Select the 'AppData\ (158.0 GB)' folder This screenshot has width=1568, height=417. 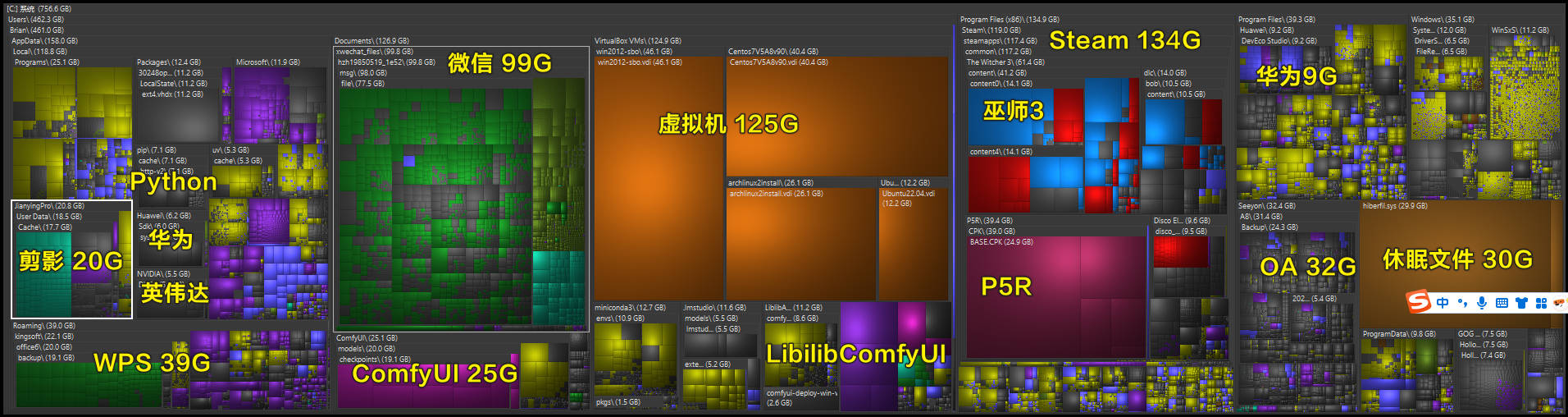[x=45, y=41]
